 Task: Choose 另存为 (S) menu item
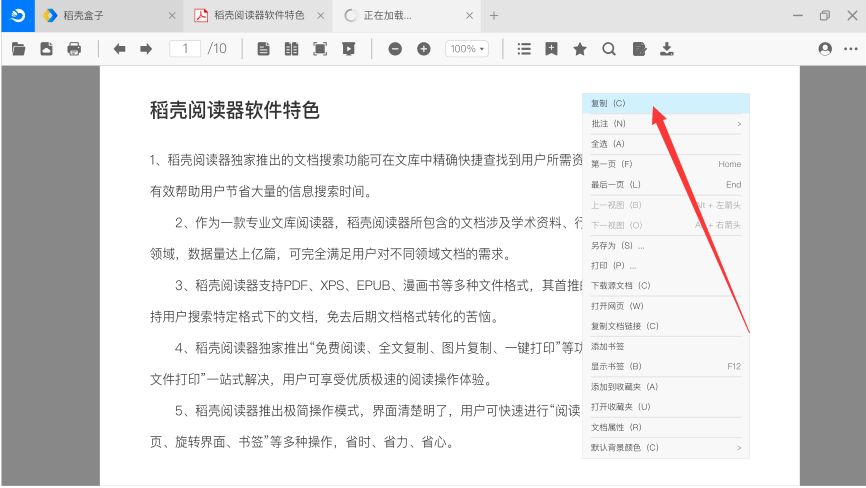(666, 245)
